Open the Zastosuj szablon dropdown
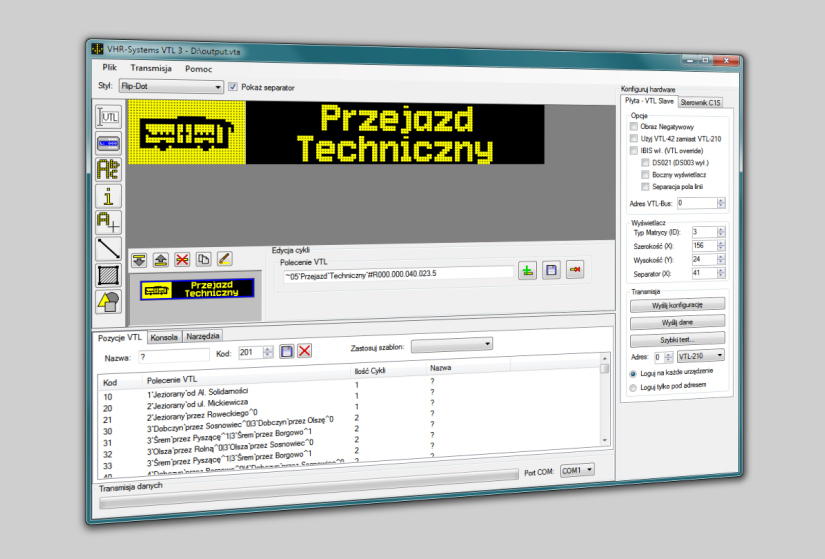Image resolution: width=825 pixels, height=559 pixels. pyautogui.click(x=452, y=345)
